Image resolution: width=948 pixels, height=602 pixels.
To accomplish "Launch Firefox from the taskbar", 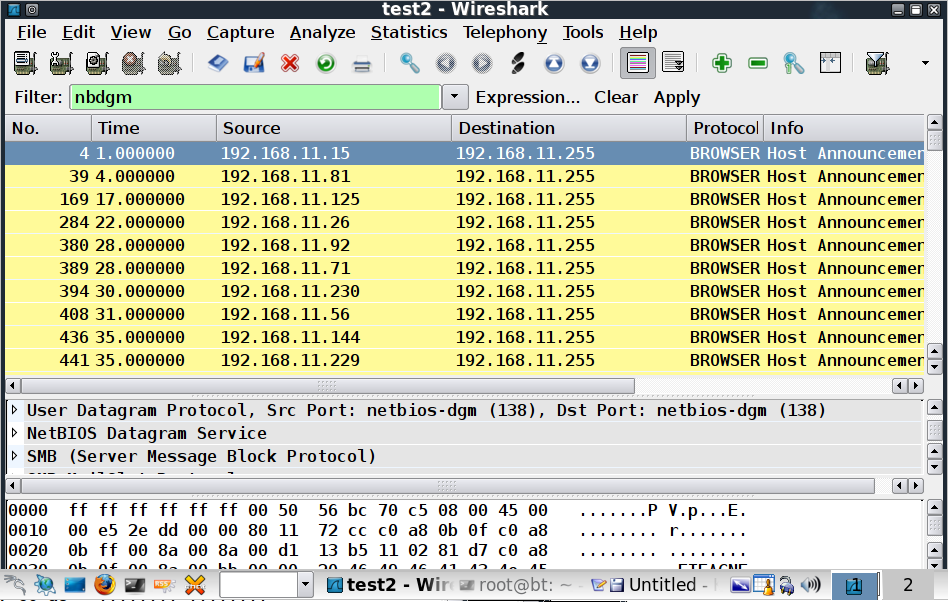I will pyautogui.click(x=104, y=584).
